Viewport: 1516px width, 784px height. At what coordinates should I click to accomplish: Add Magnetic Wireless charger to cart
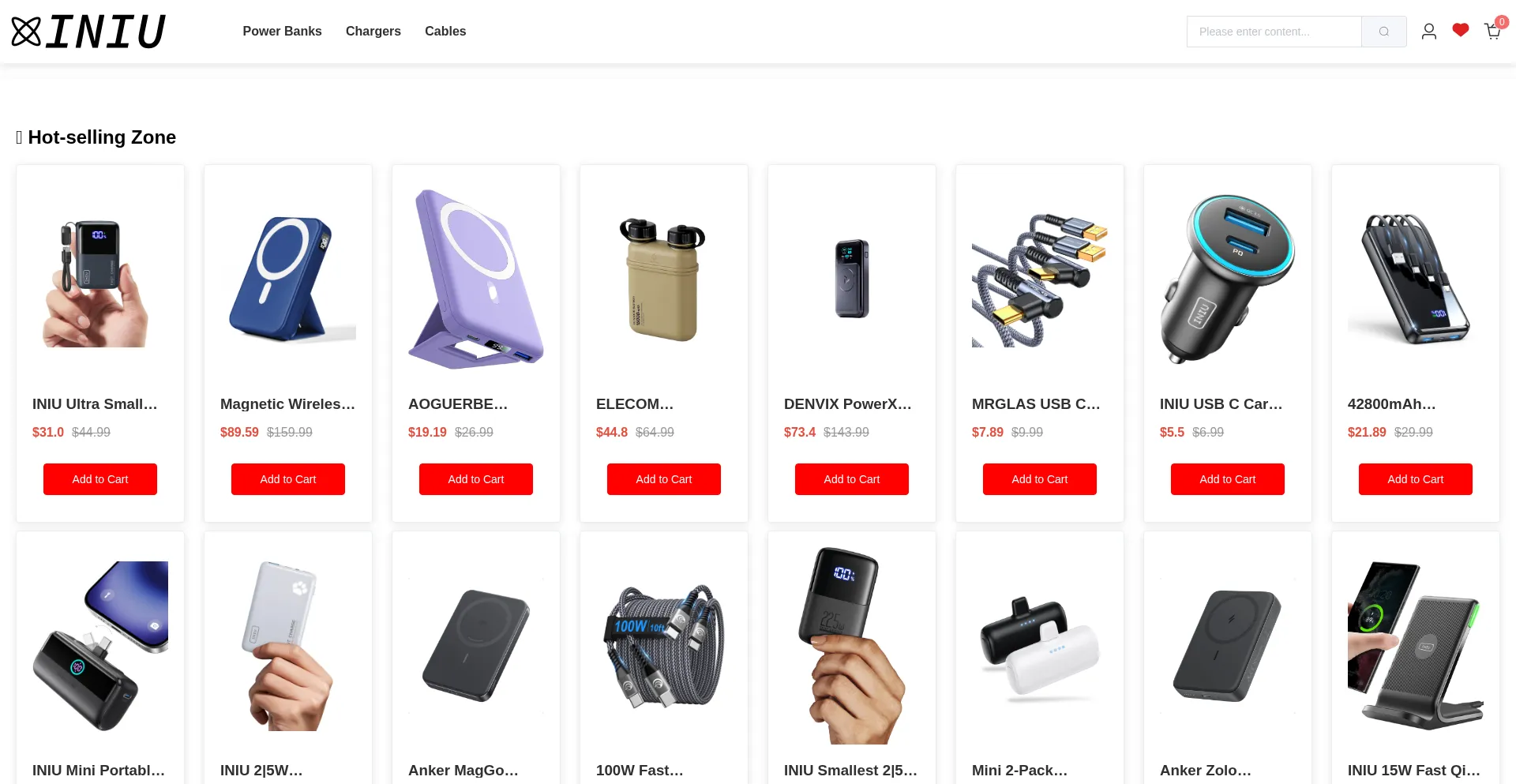[x=288, y=479]
